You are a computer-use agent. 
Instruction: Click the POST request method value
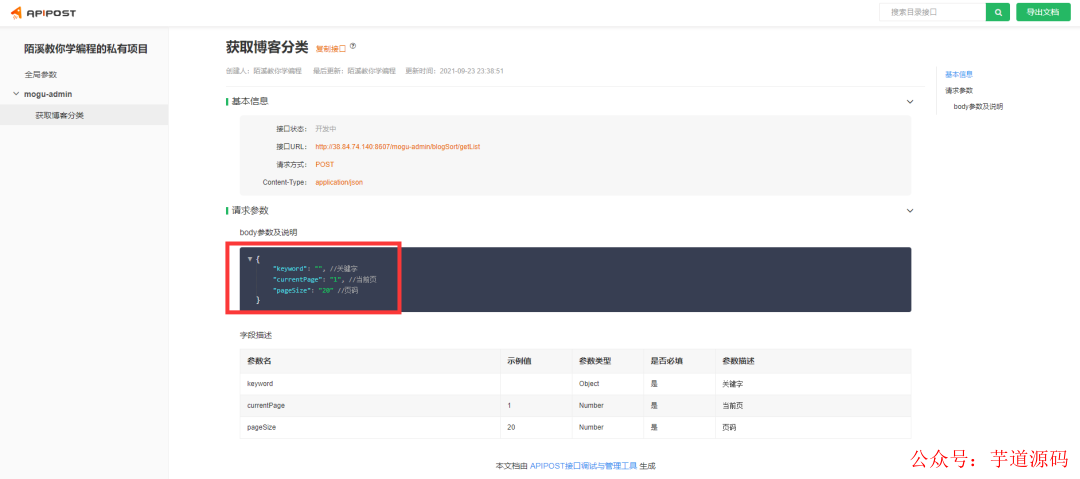[324, 165]
